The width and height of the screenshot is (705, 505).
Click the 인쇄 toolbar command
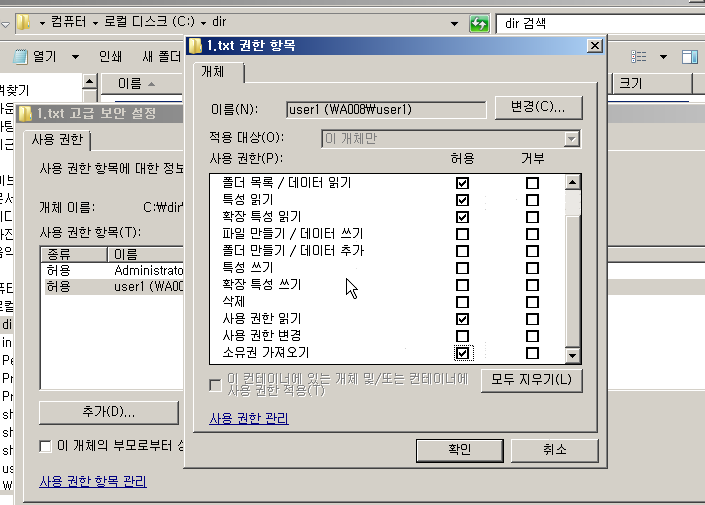(110, 57)
